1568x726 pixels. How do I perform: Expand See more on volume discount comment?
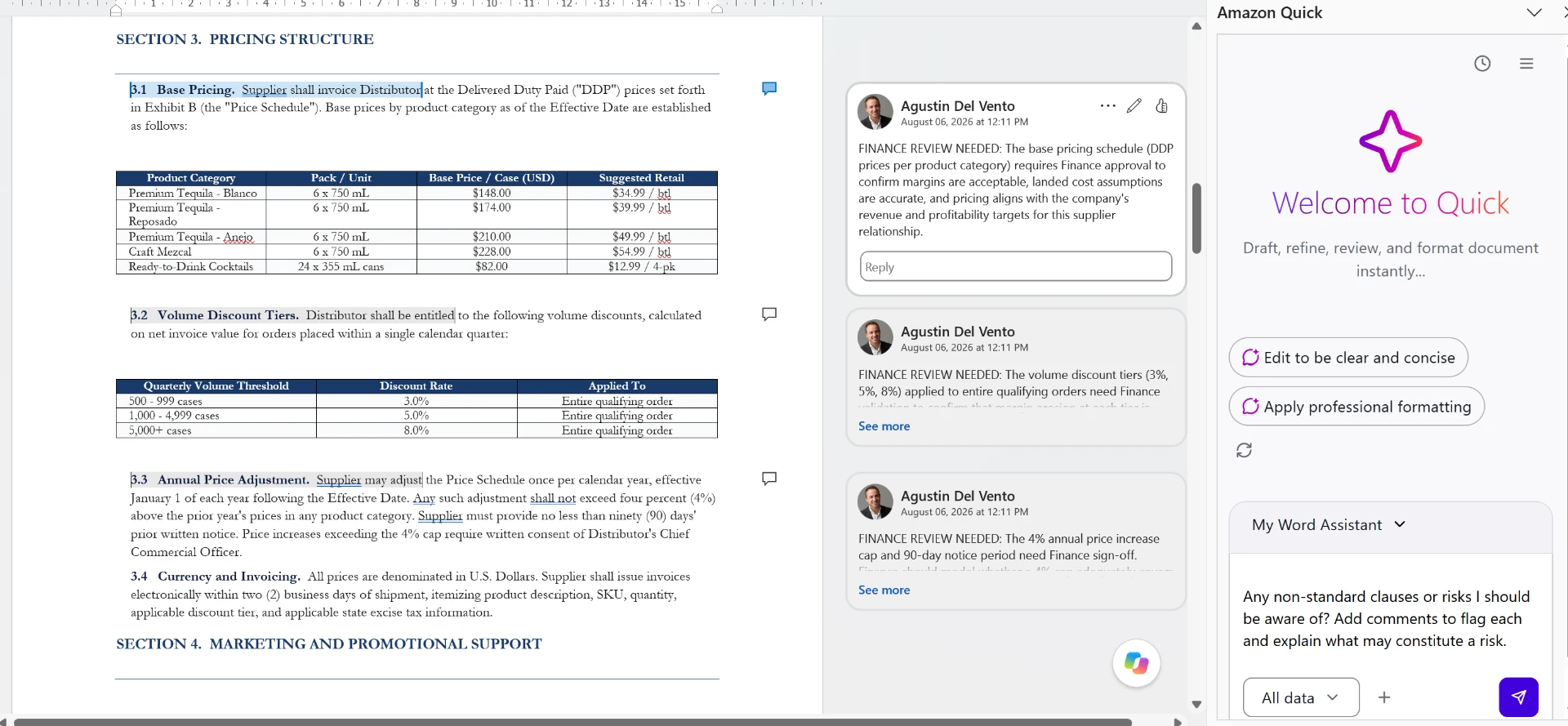pos(884,426)
